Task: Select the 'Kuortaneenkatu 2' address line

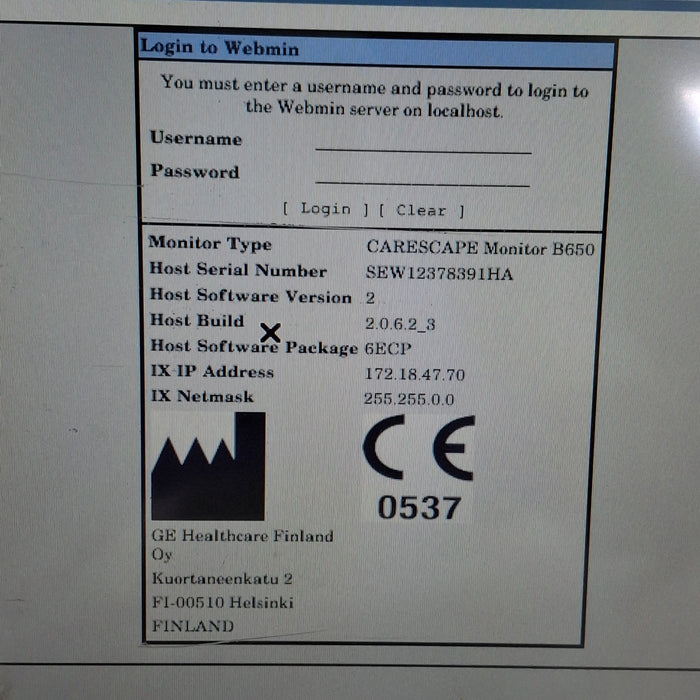Action: click(222, 579)
